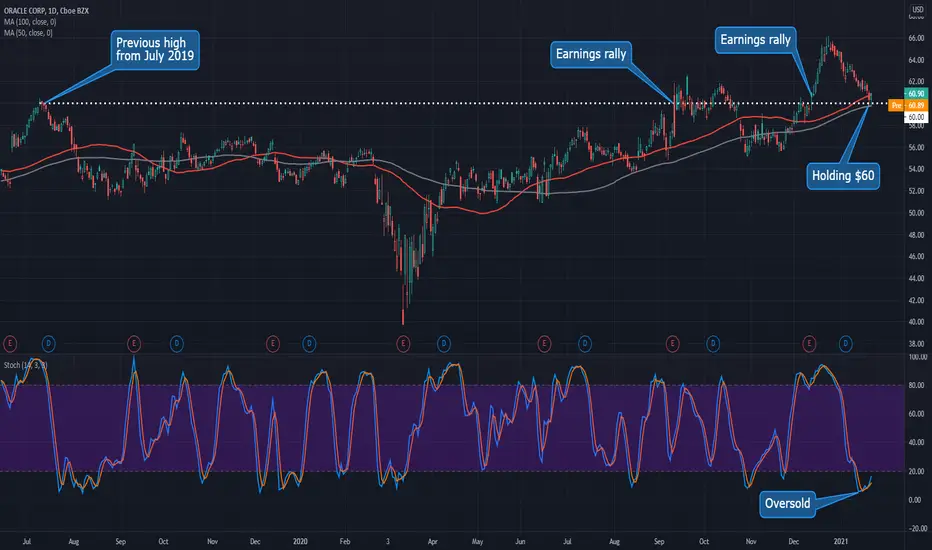The height and width of the screenshot is (550, 932).
Task: Open the October 2019 dividend marker
Action: coord(177,343)
